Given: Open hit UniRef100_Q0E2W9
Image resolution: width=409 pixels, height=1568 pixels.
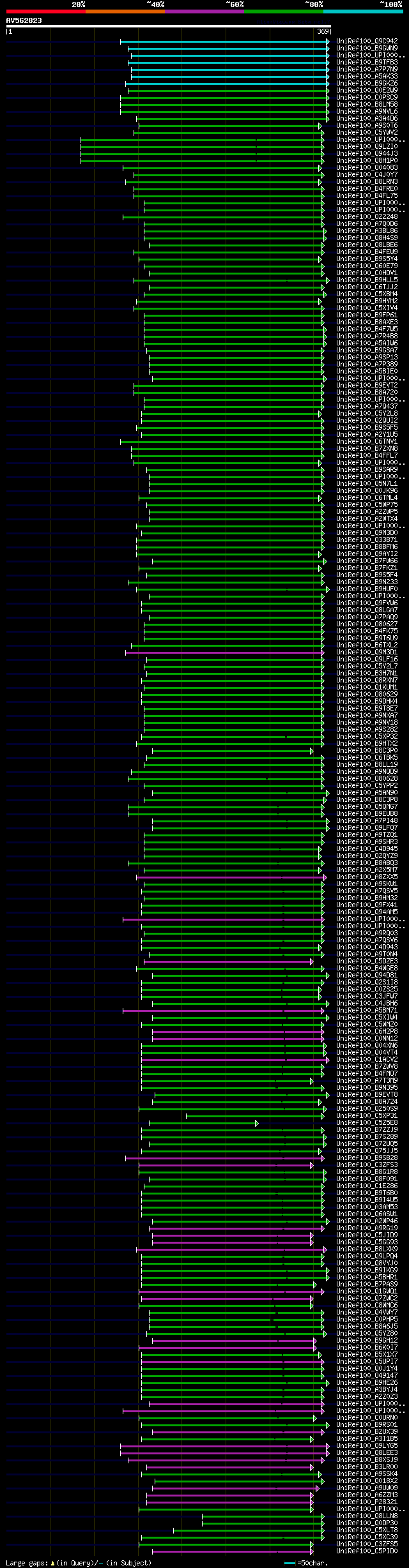Looking at the screenshot, I should (367, 90).
